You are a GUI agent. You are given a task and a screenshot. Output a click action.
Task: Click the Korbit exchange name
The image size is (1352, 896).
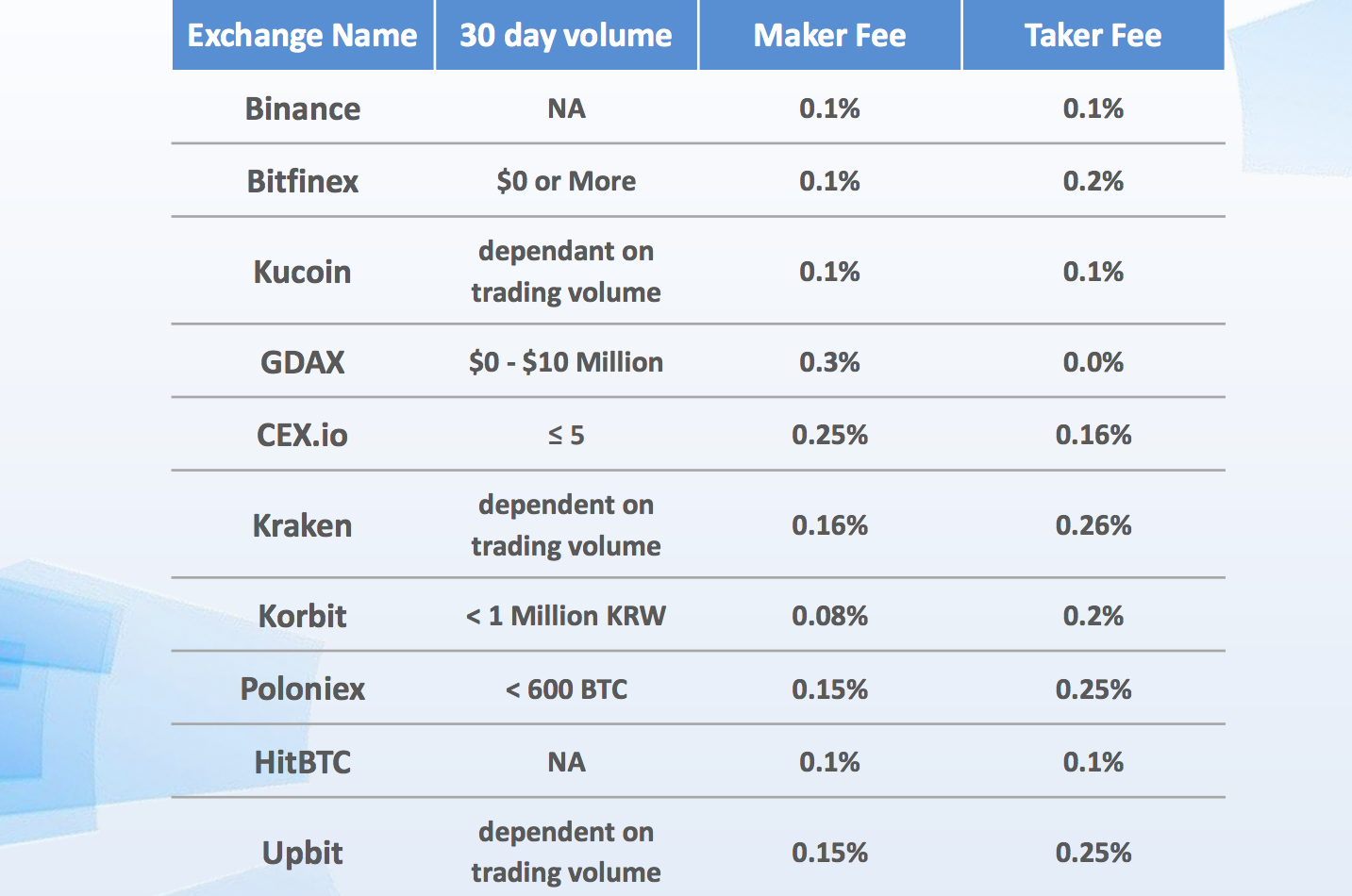[302, 616]
